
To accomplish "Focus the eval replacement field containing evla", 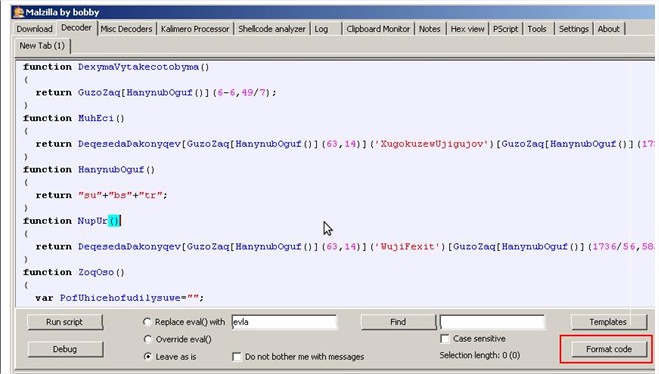I will (284, 322).
